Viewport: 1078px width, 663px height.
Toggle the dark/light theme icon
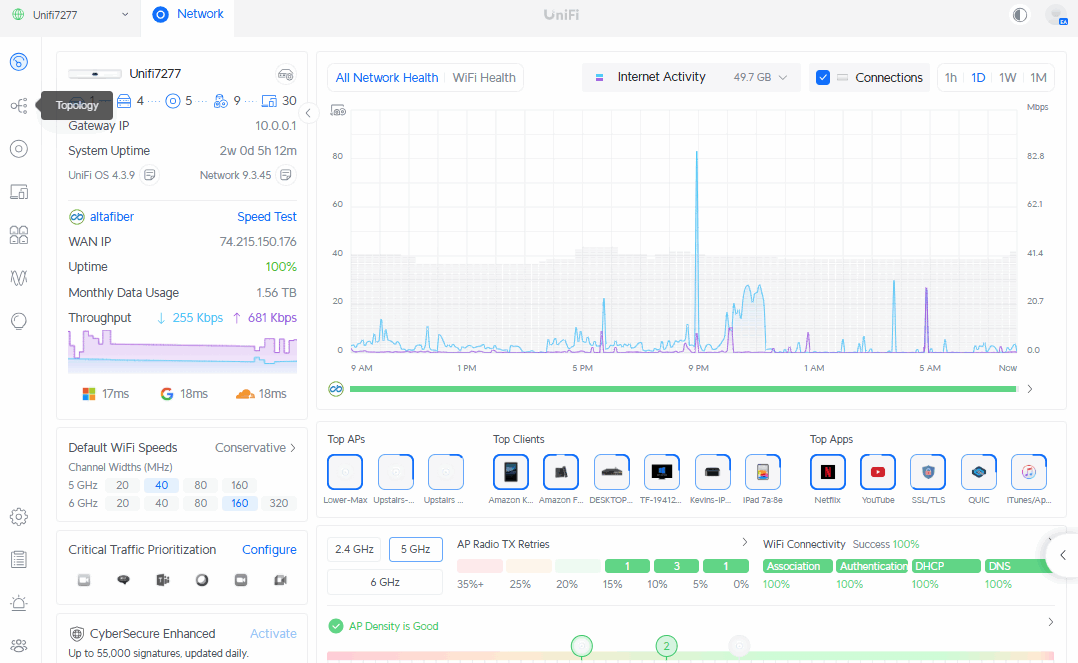(1020, 15)
